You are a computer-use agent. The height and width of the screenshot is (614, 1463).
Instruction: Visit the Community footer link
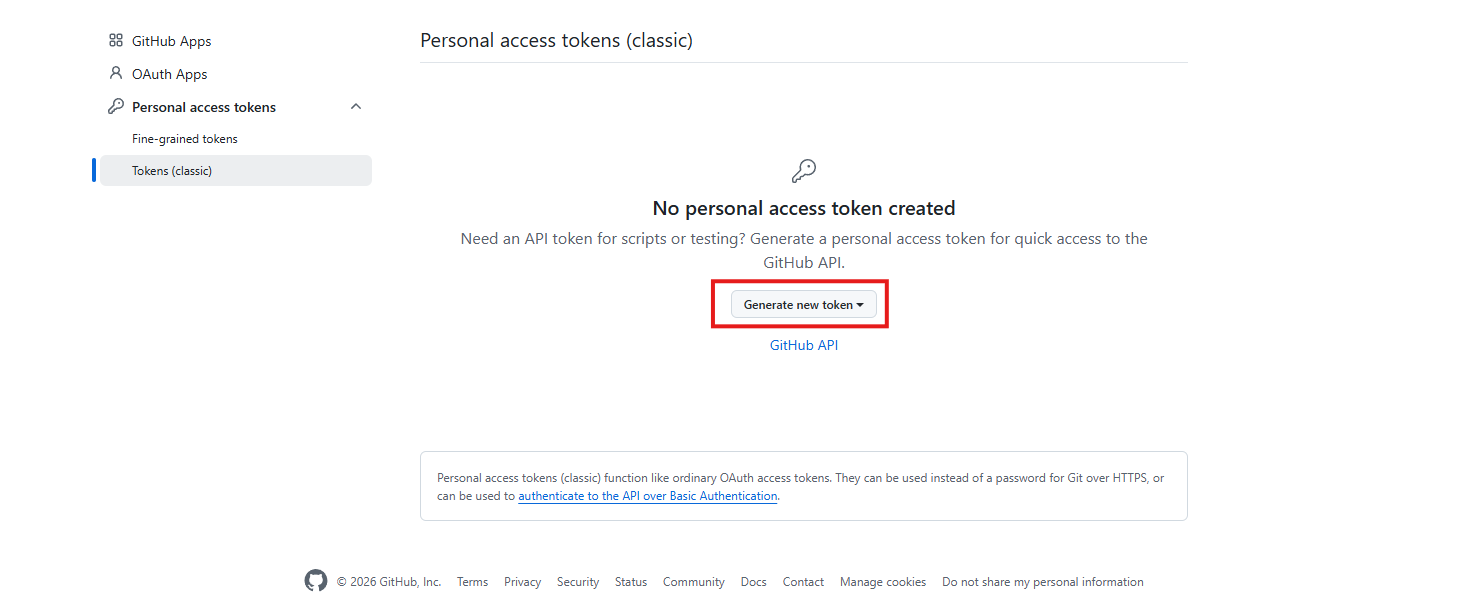(x=693, y=581)
